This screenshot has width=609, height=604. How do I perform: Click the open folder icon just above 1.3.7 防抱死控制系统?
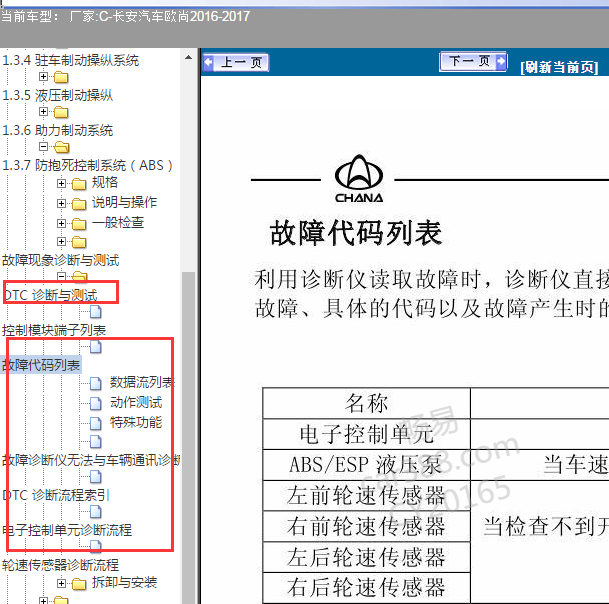tap(61, 147)
